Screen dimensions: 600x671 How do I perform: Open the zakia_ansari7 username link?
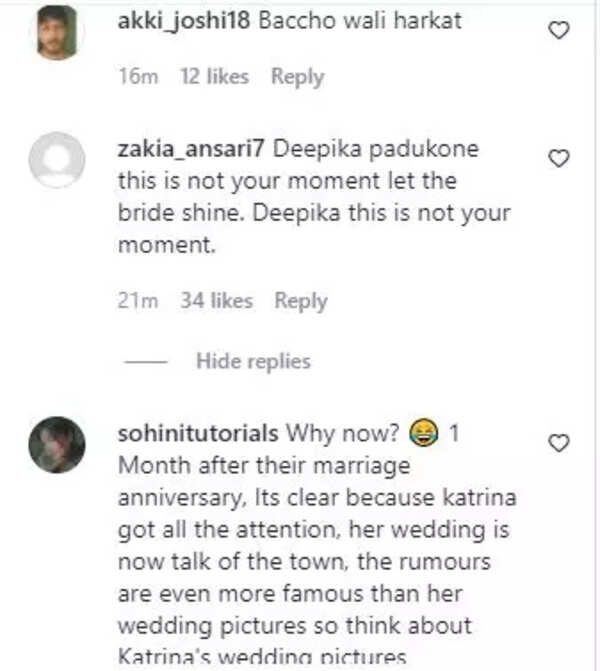(191, 150)
